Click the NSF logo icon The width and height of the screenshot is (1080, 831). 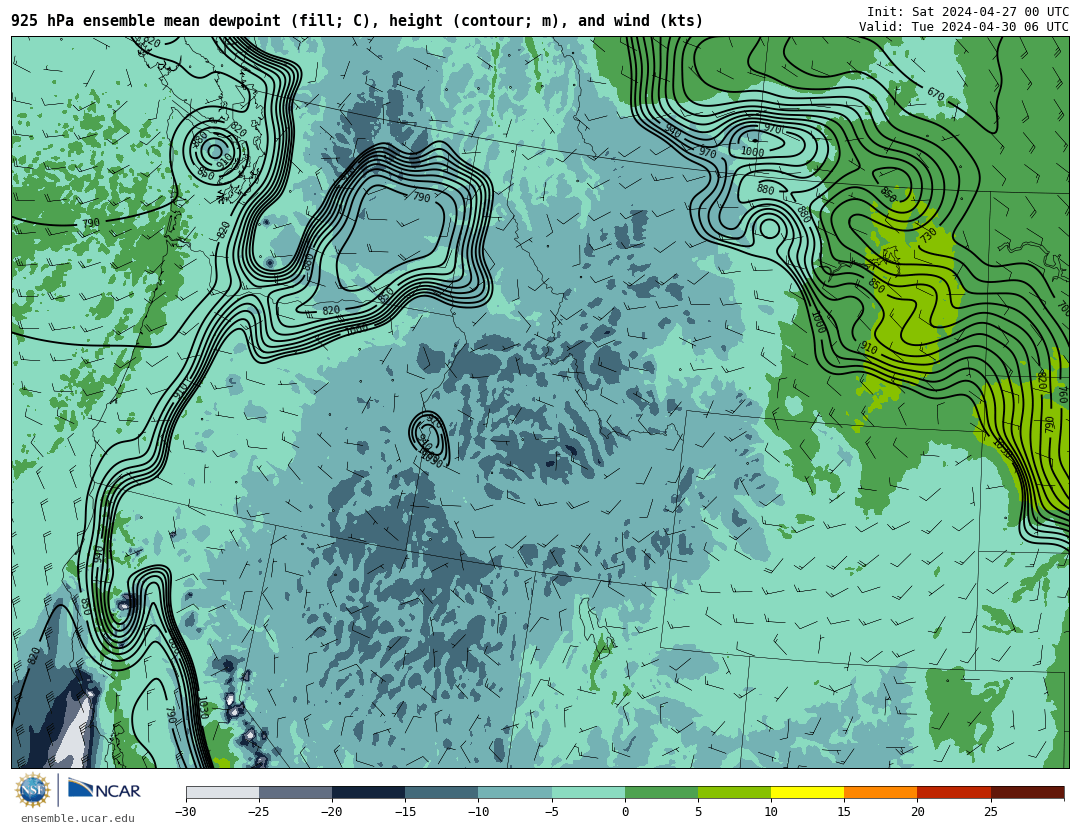click(33, 790)
